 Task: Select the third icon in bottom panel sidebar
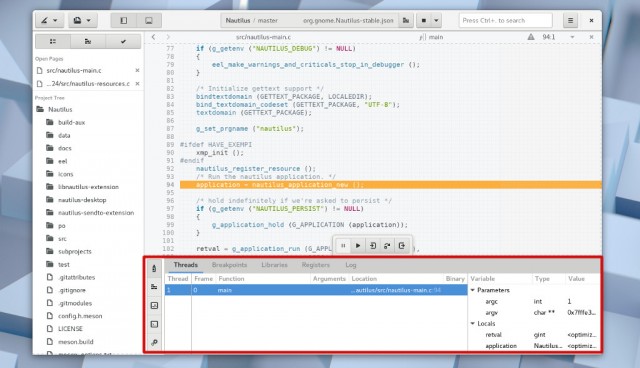[154, 306]
